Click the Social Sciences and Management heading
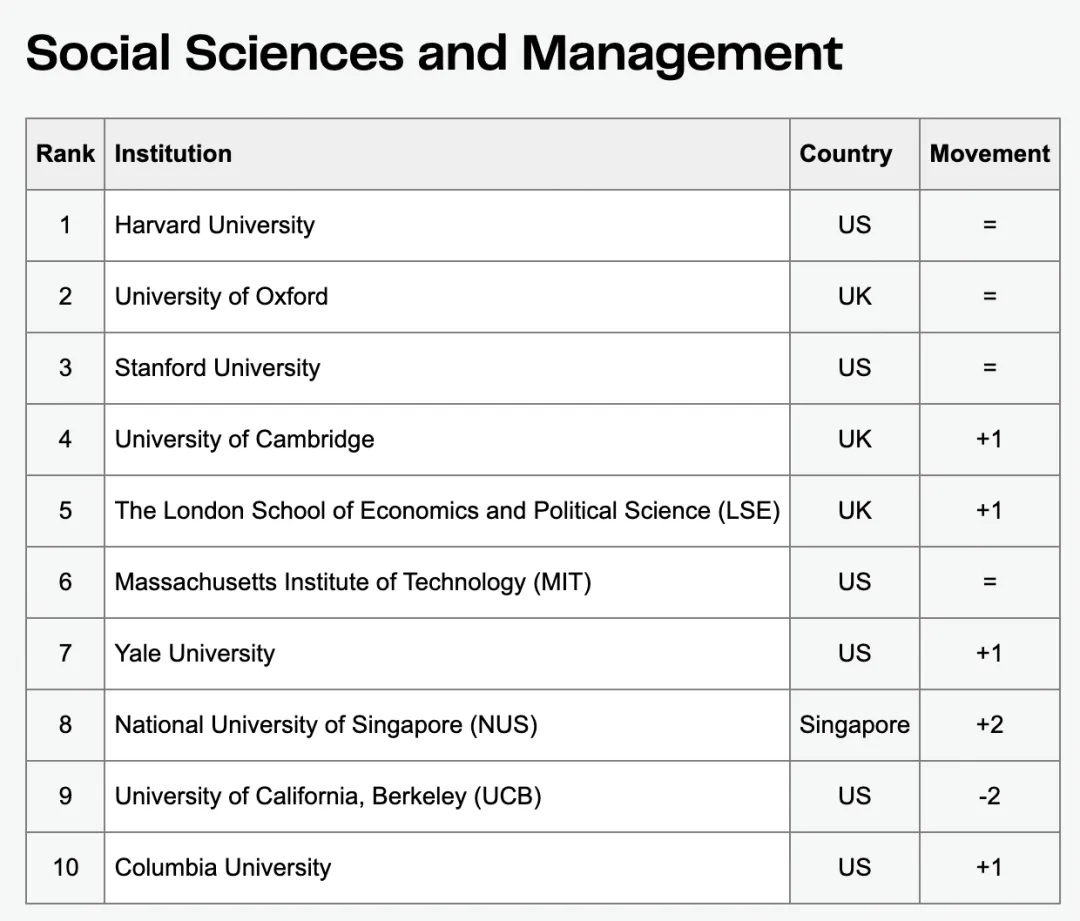 [x=434, y=53]
